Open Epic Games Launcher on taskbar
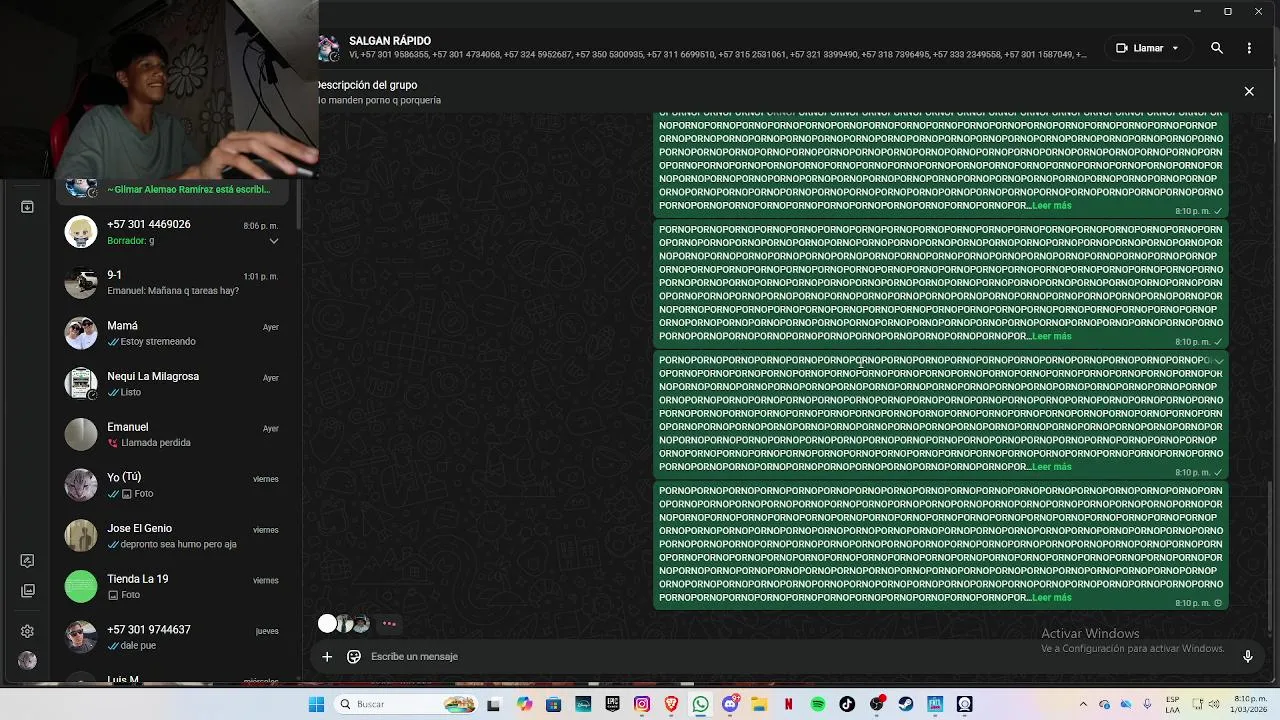1280x720 pixels. (x=612, y=704)
